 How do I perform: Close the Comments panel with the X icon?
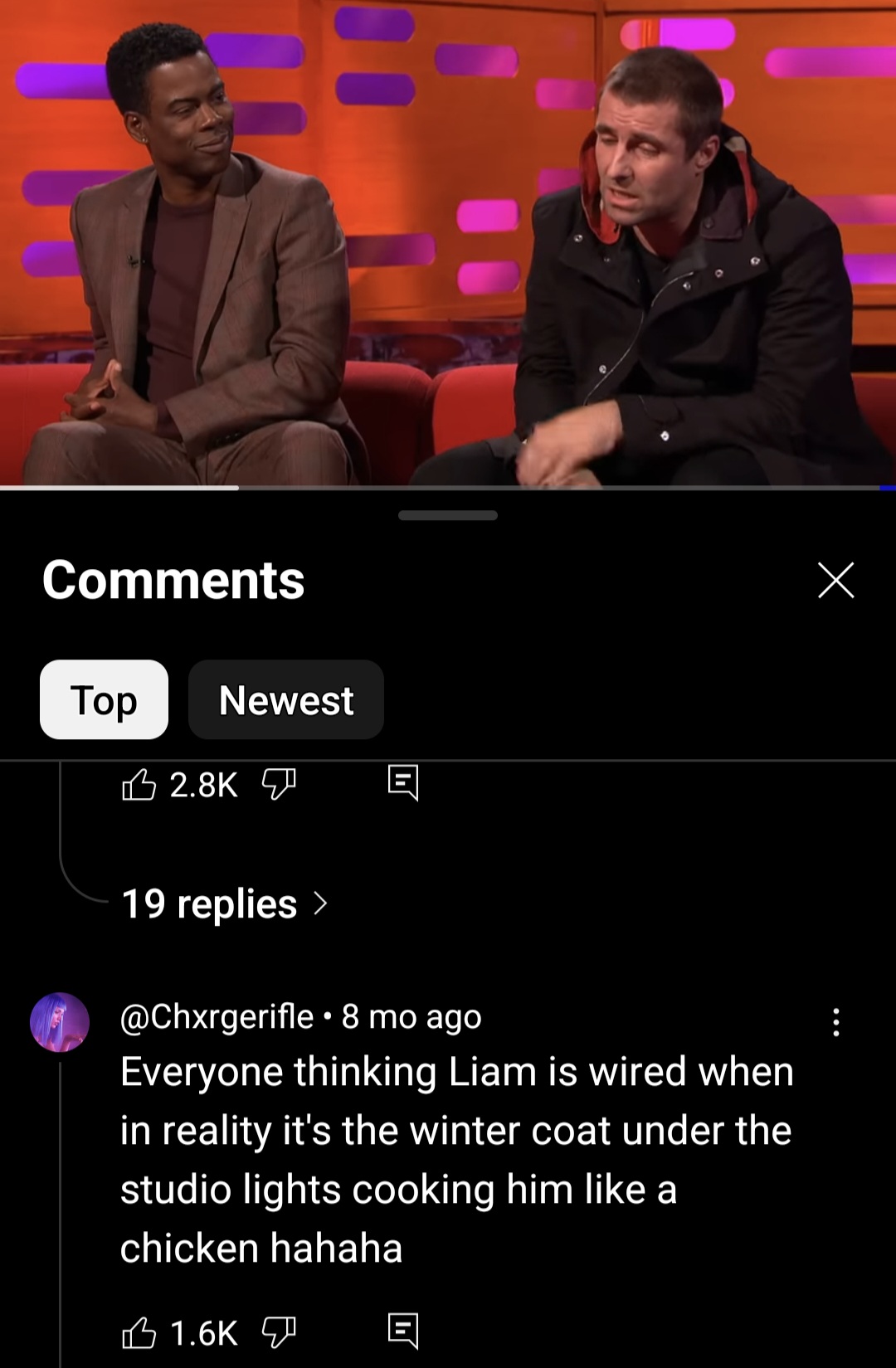[x=835, y=580]
